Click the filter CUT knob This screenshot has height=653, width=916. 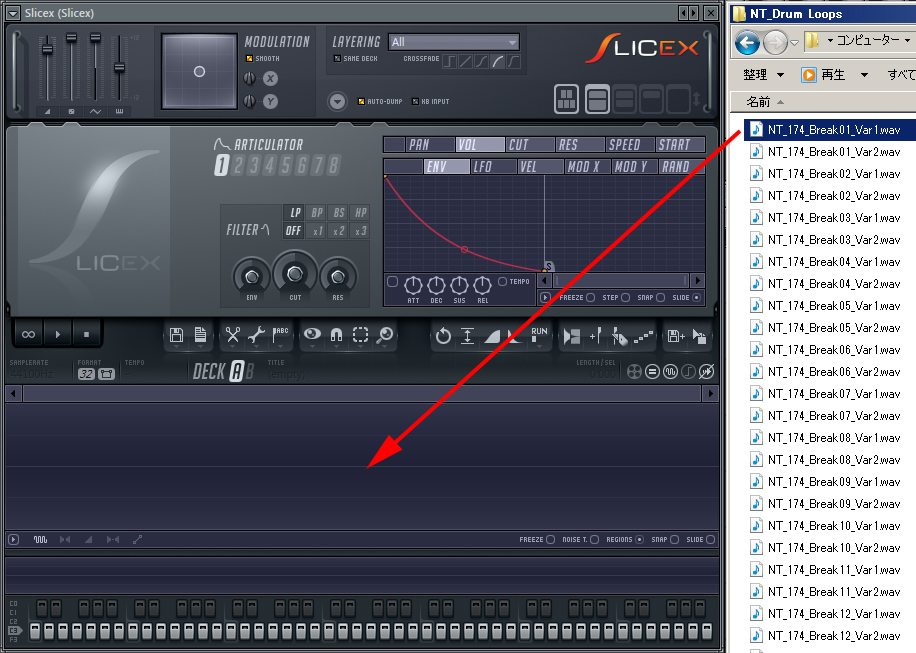click(295, 273)
